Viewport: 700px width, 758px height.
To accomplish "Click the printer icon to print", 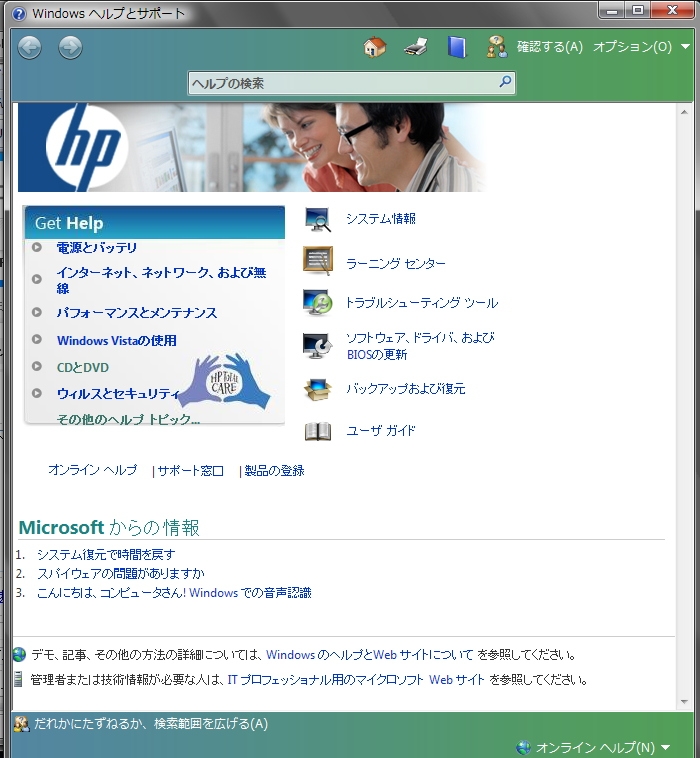I will [416, 47].
